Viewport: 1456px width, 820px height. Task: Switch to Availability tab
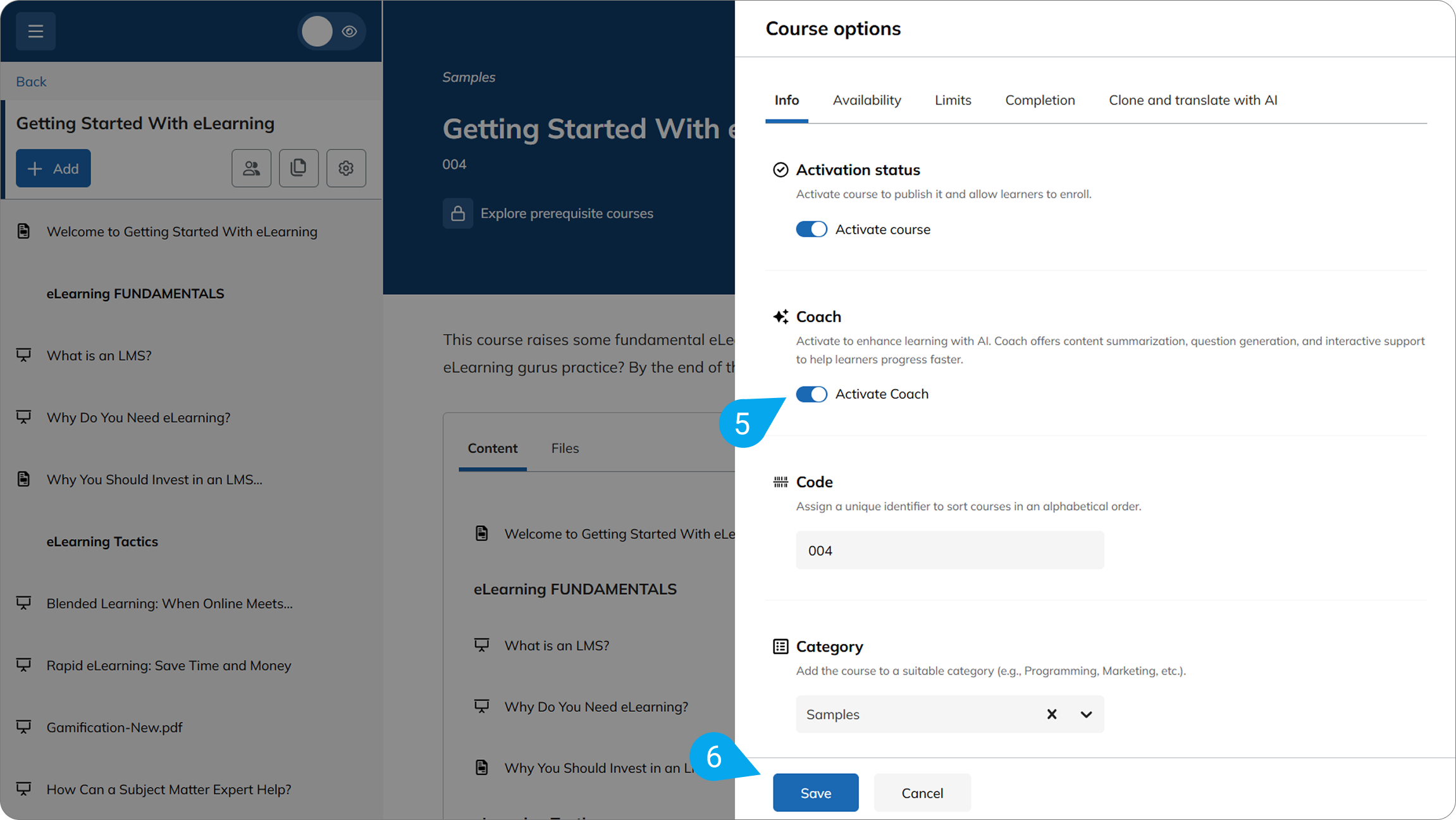pos(867,100)
